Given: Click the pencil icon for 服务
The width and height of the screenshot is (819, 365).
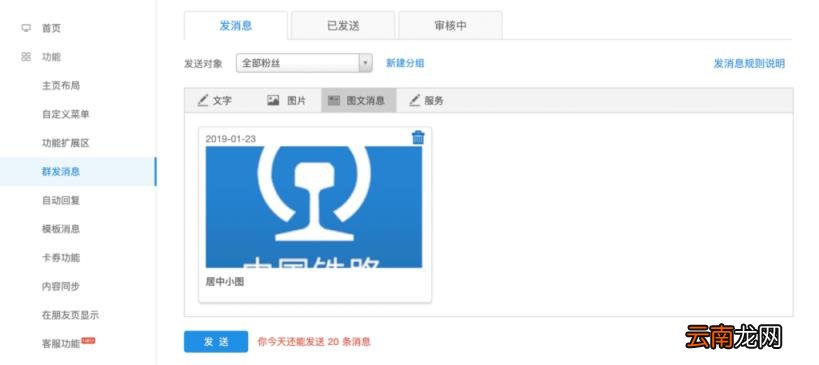Looking at the screenshot, I should point(415,100).
